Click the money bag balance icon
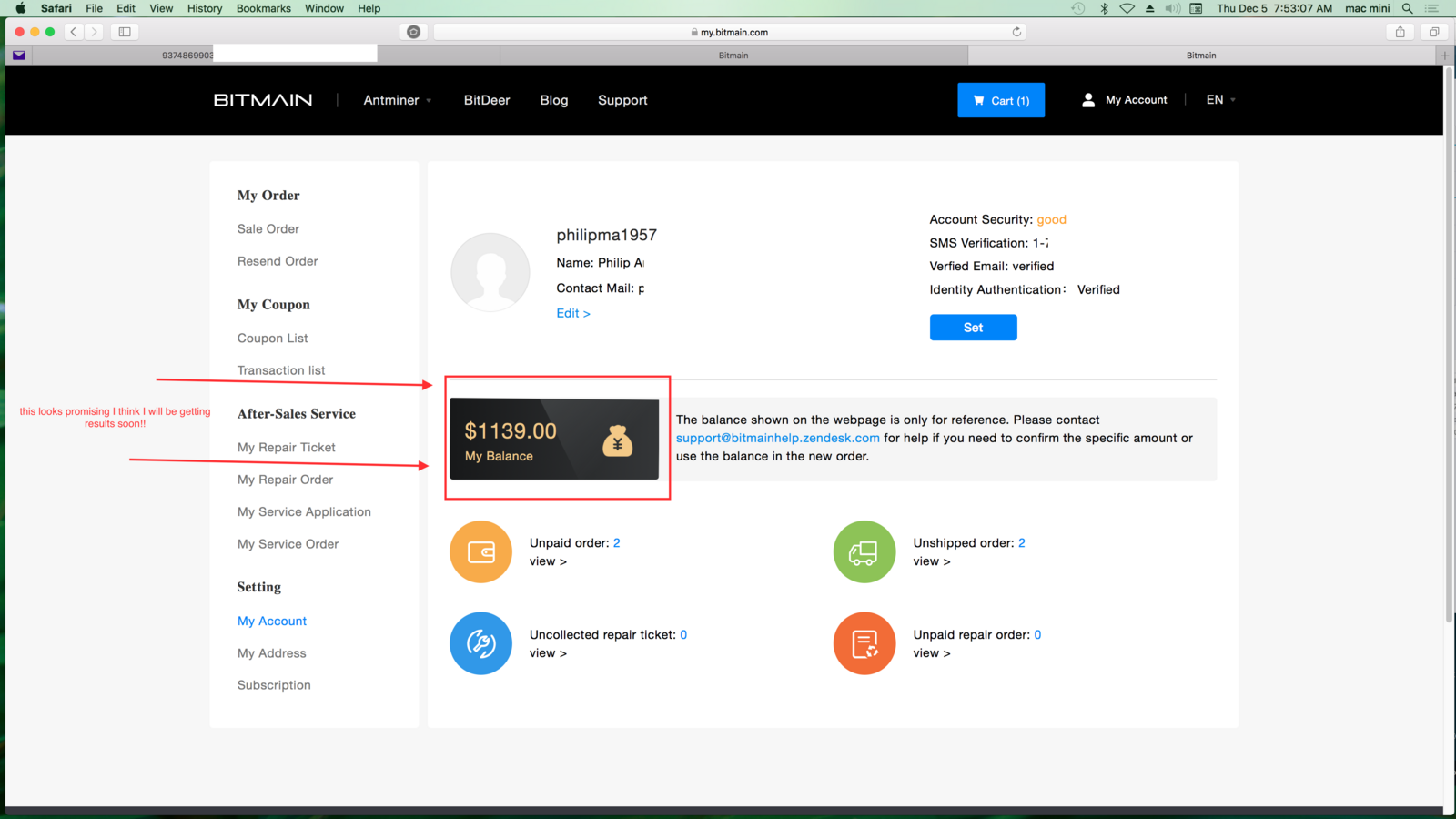Screen dimensions: 1456x819 617,440
